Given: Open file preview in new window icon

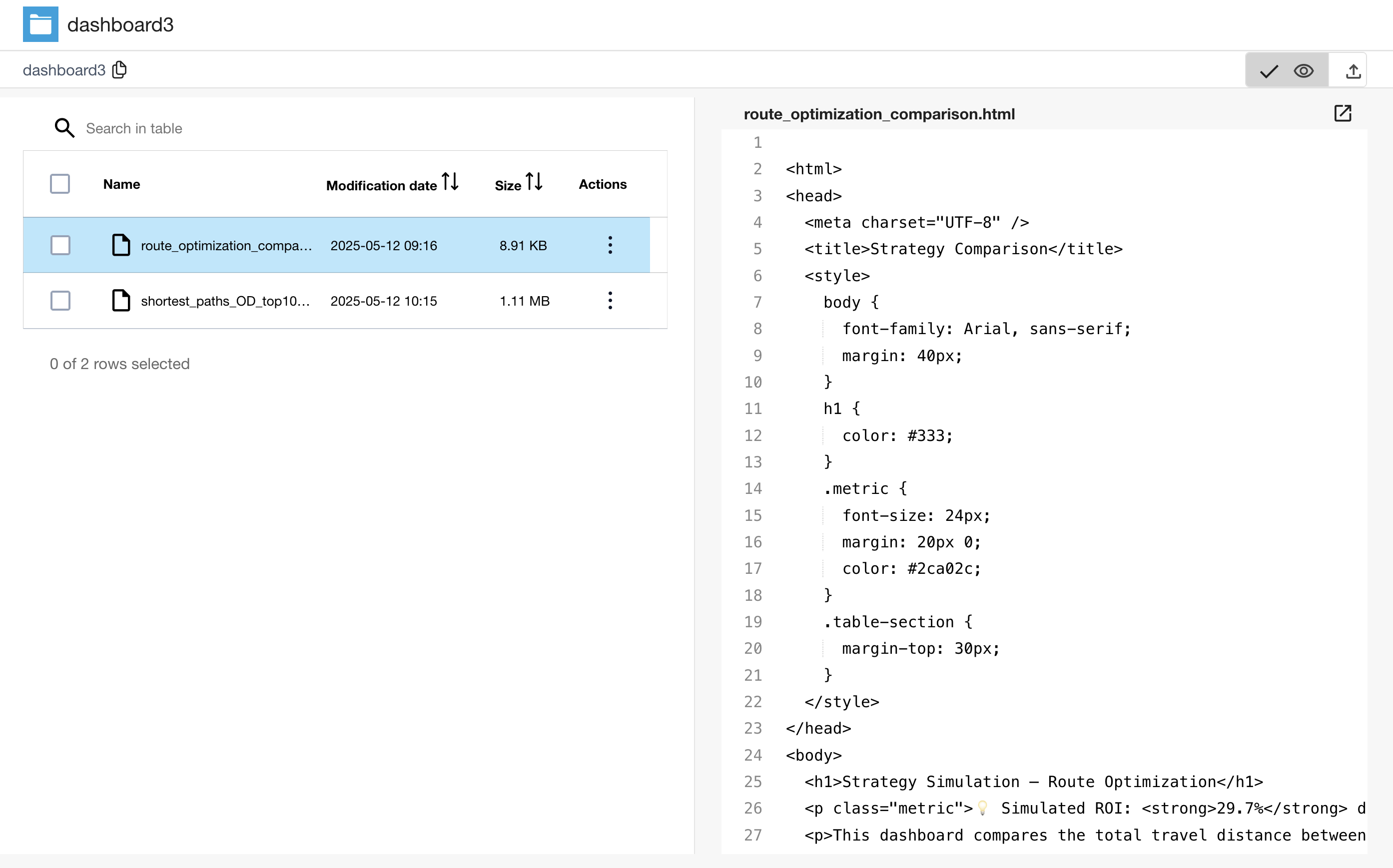Looking at the screenshot, I should pyautogui.click(x=1343, y=113).
